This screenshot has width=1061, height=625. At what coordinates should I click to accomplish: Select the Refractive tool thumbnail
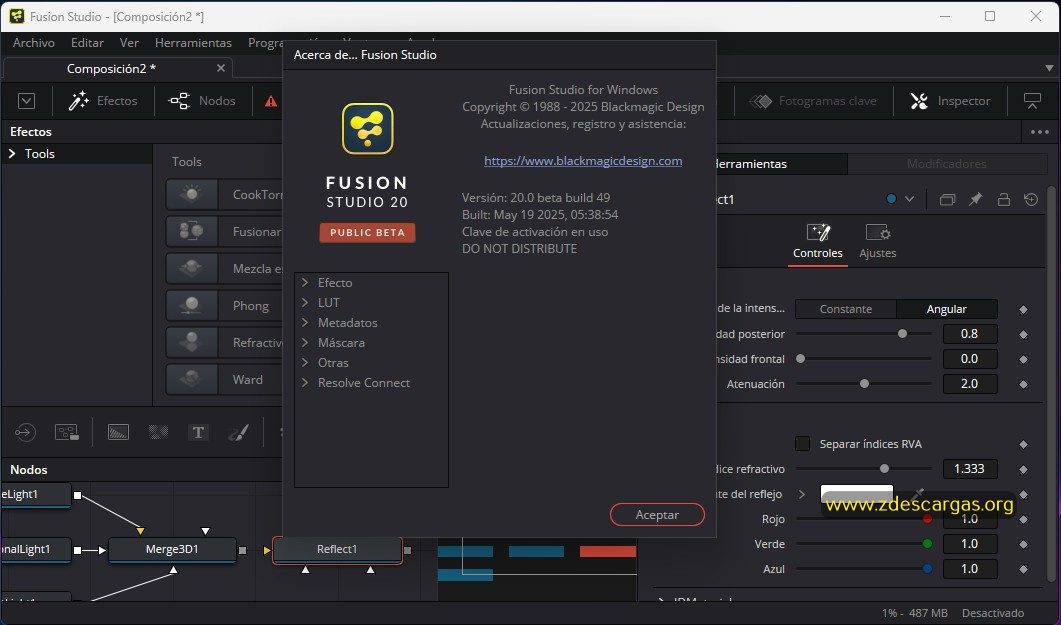coord(192,342)
